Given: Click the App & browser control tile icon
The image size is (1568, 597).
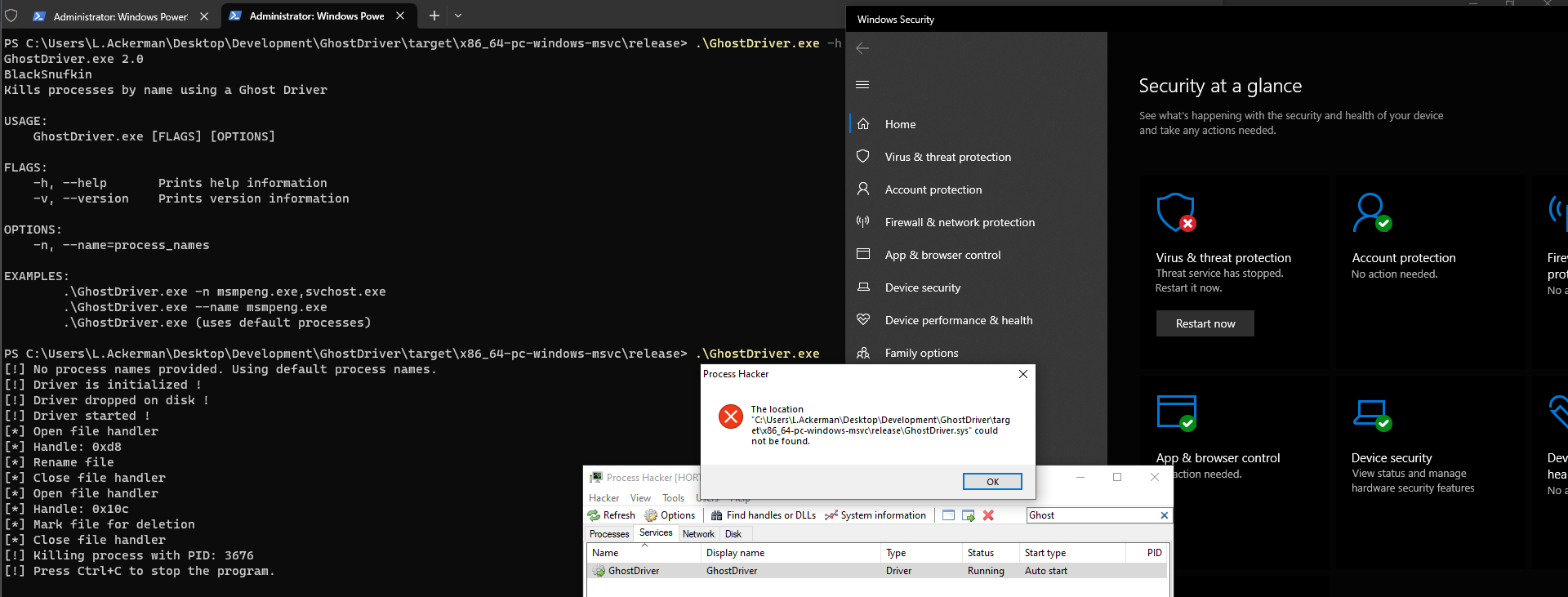Looking at the screenshot, I should click(x=1177, y=412).
